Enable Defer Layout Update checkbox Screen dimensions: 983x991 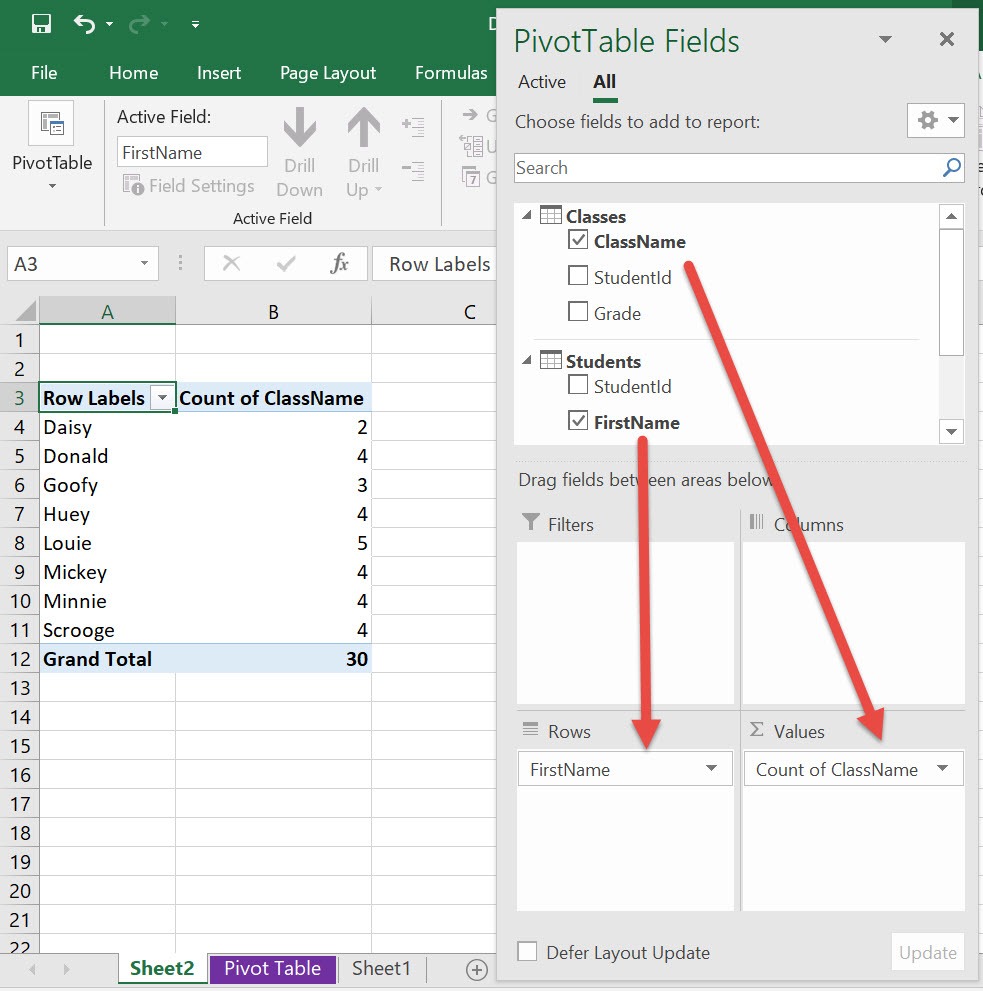[527, 951]
